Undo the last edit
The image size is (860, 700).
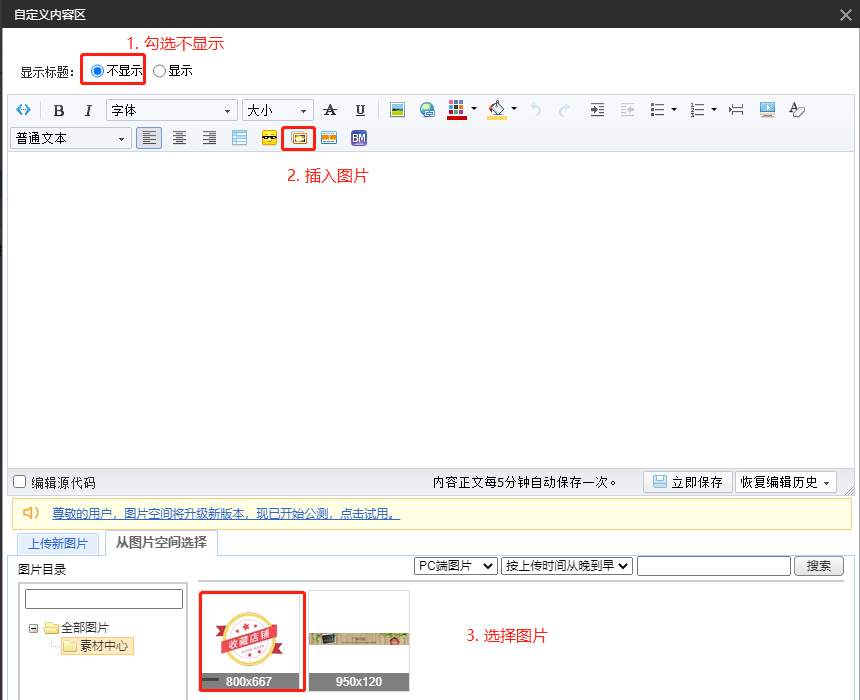(535, 110)
